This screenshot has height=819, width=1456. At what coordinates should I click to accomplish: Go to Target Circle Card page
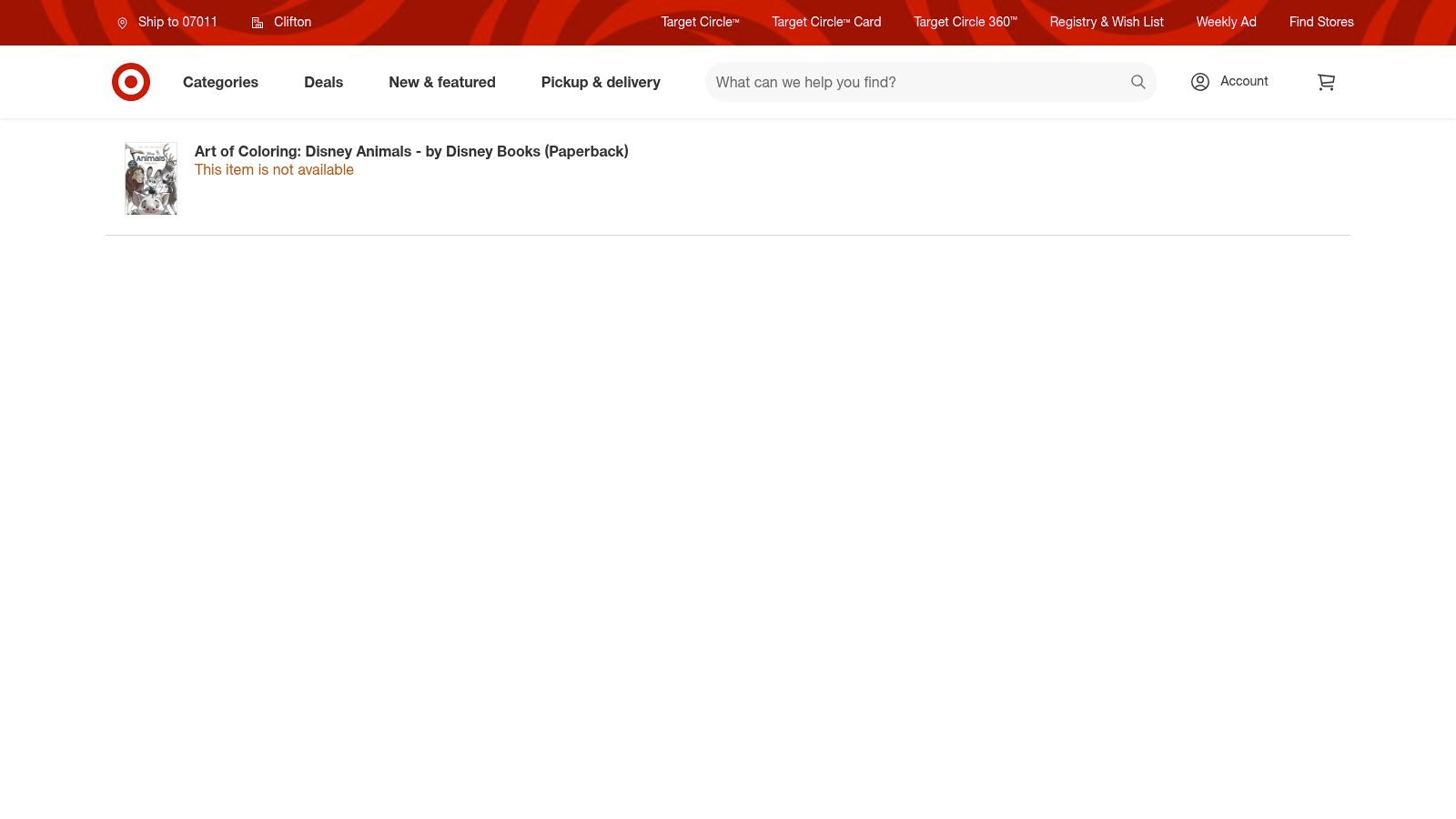click(x=826, y=22)
